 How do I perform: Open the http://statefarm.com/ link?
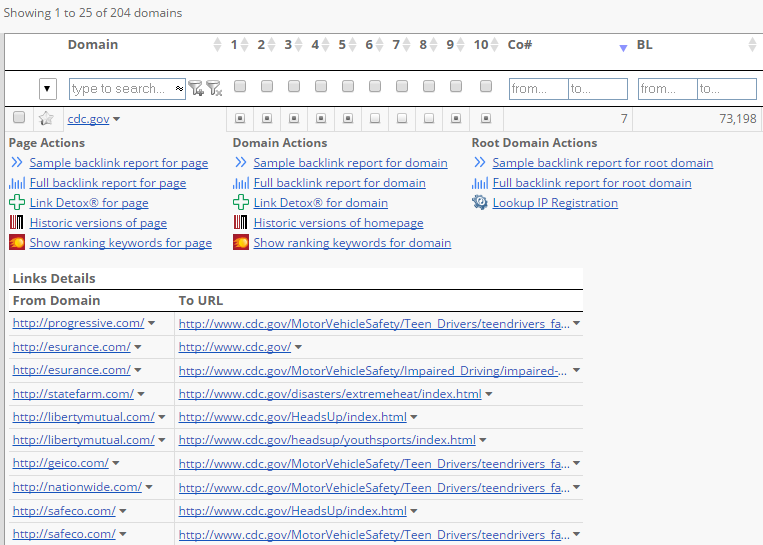coord(73,394)
